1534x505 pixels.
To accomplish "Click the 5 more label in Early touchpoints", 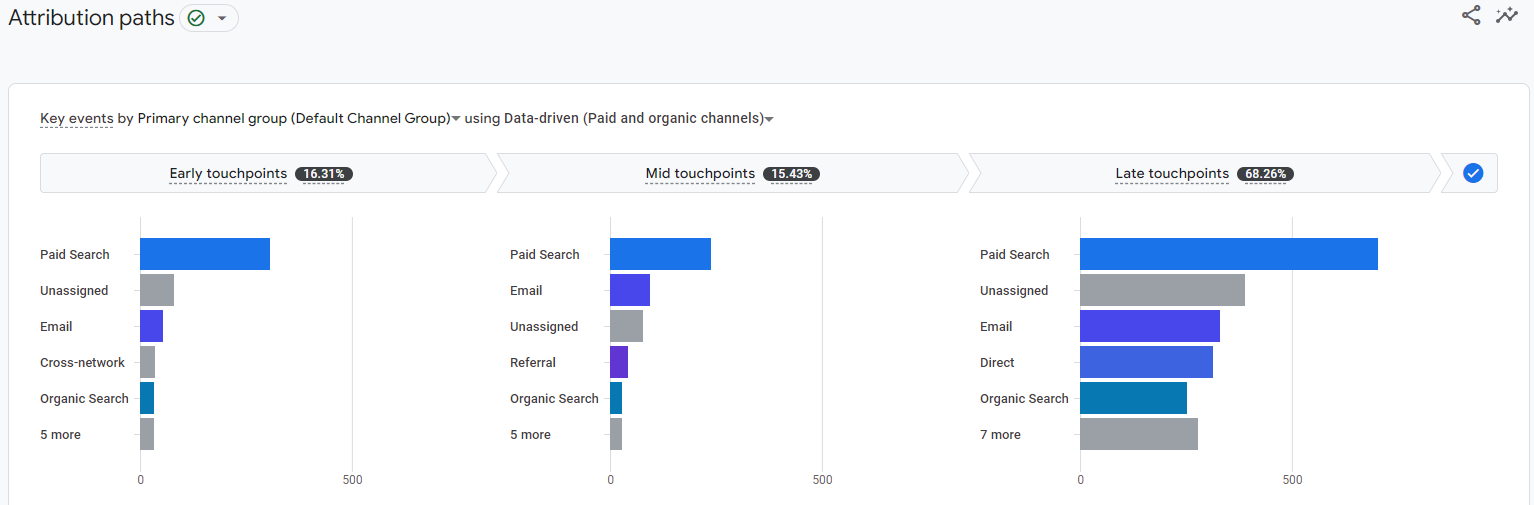I will click(x=60, y=435).
